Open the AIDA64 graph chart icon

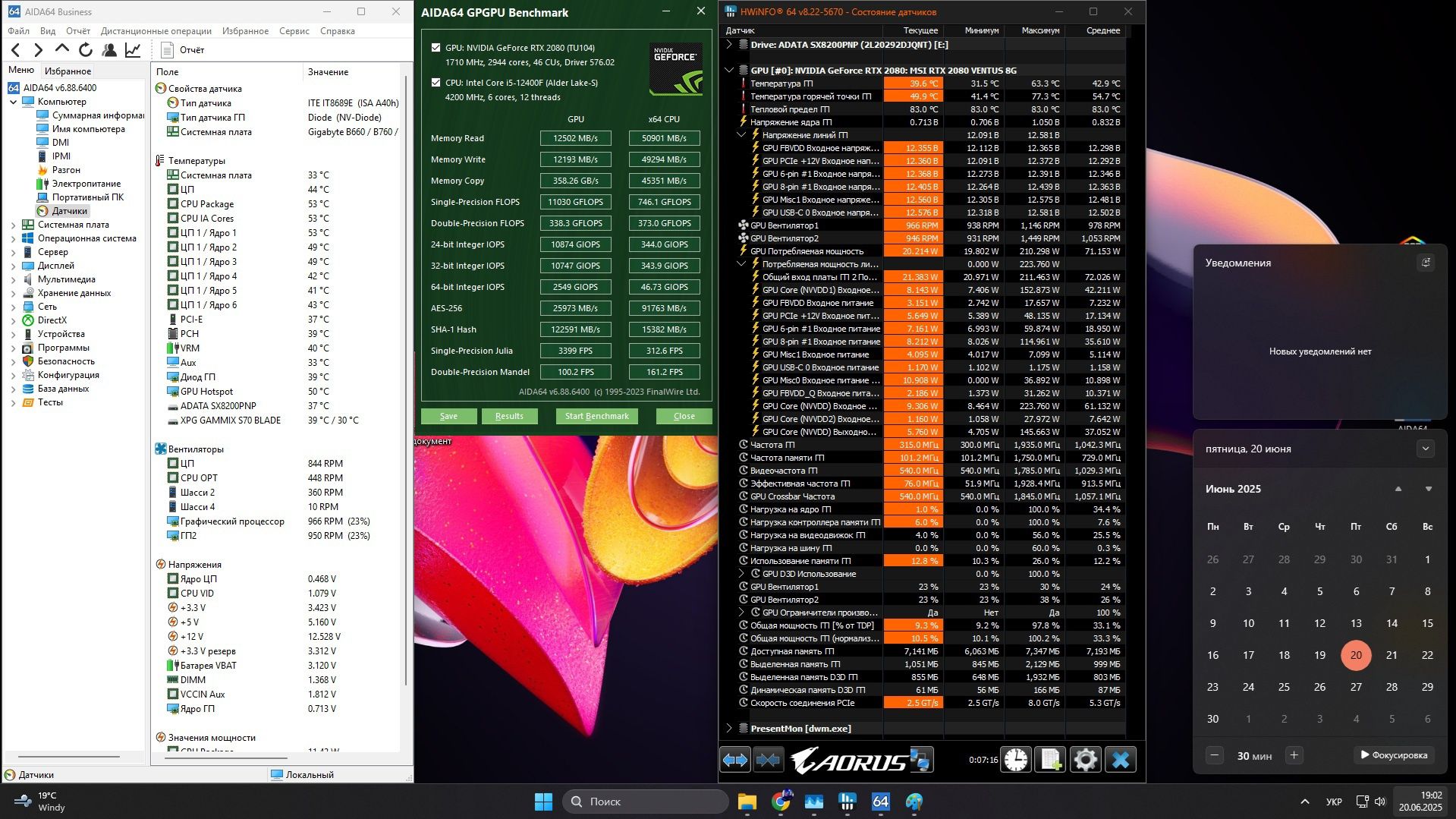coord(133,50)
